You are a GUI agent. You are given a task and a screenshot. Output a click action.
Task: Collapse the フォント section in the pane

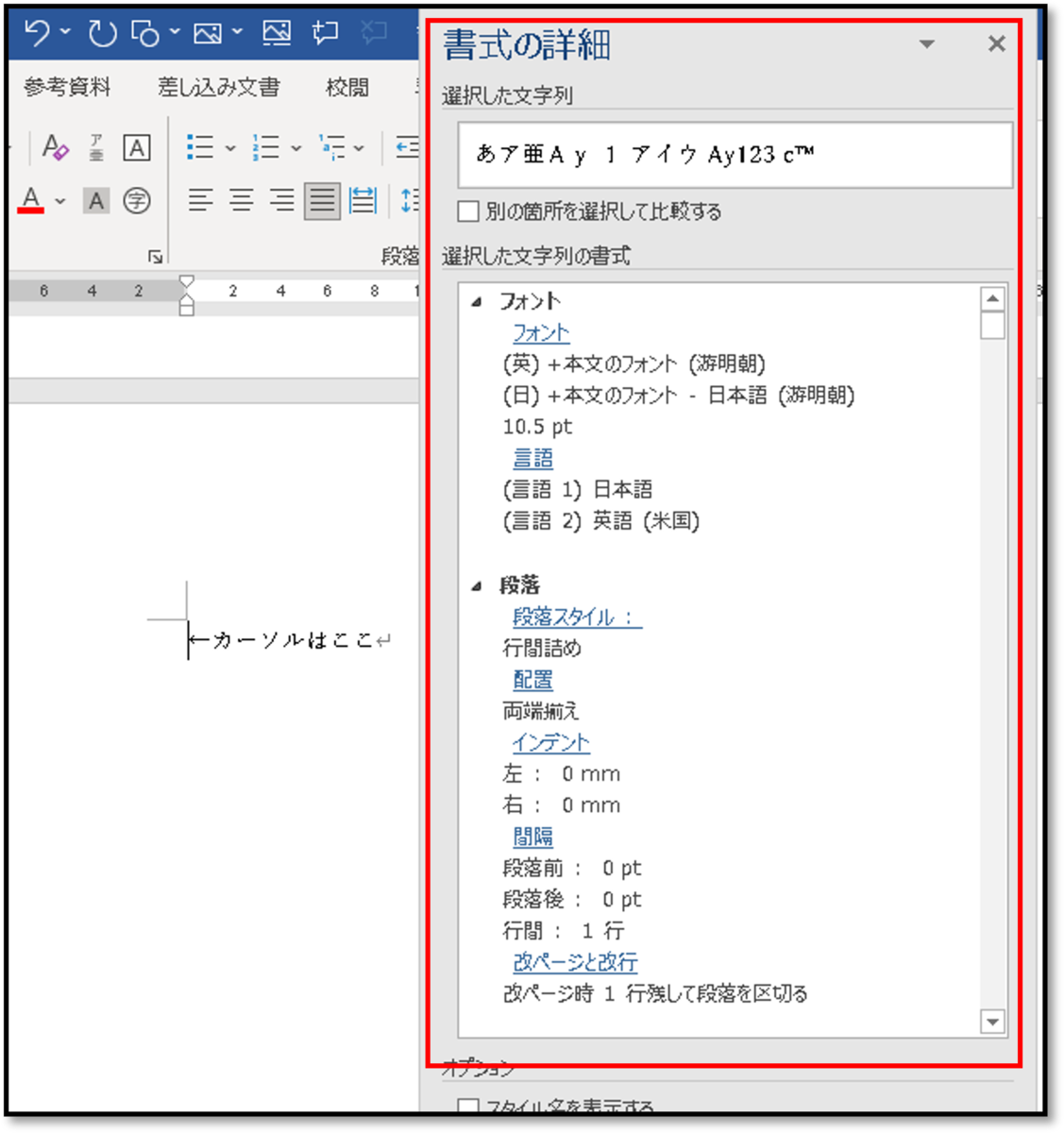coord(478,300)
